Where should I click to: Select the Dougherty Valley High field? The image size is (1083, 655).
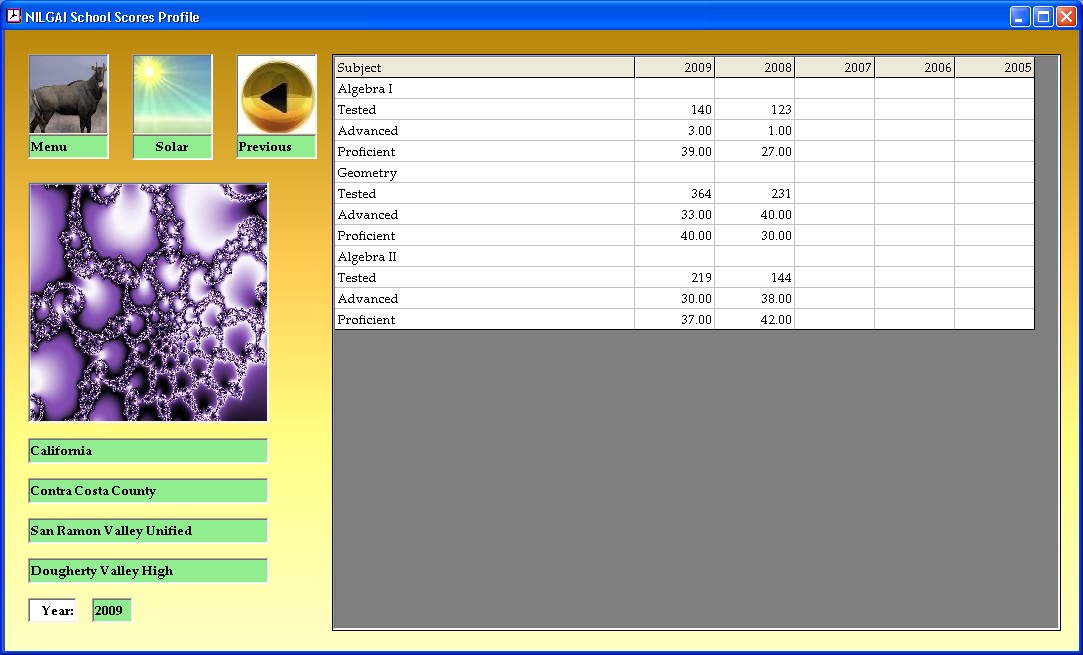148,571
